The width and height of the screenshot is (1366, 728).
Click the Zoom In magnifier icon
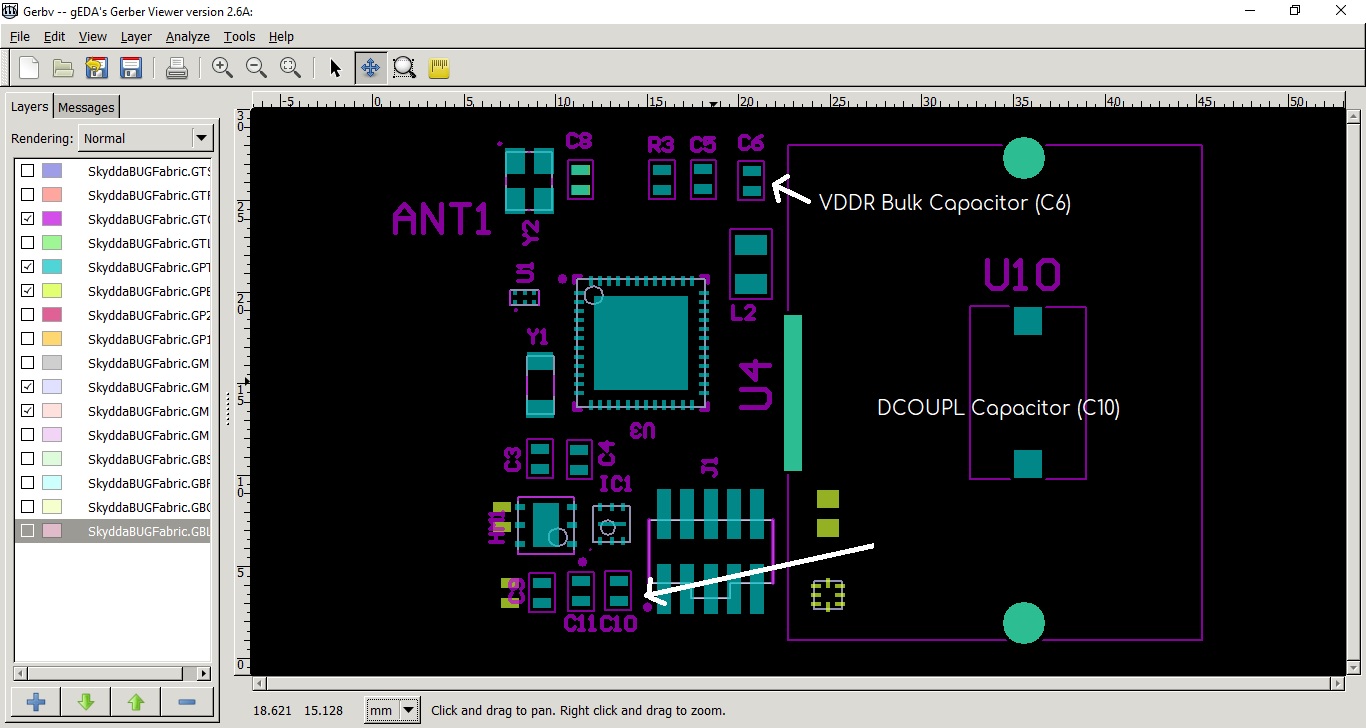[x=222, y=67]
